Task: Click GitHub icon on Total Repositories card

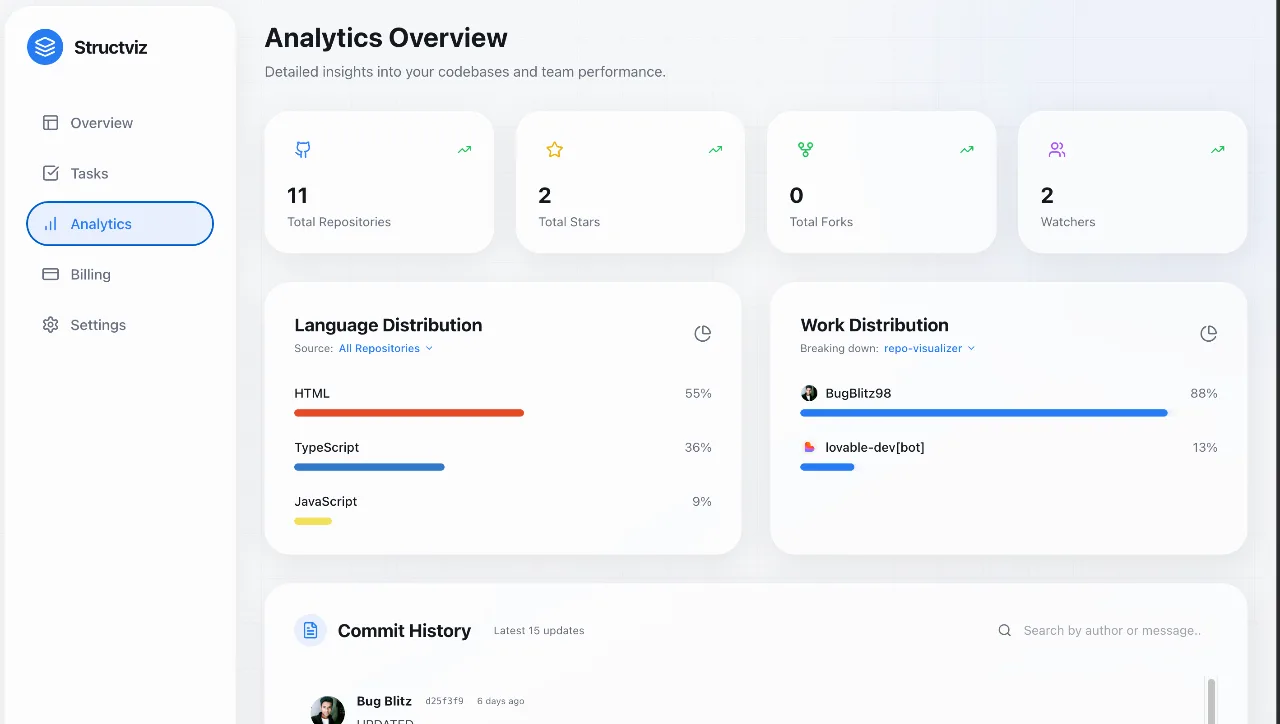Action: tap(303, 150)
